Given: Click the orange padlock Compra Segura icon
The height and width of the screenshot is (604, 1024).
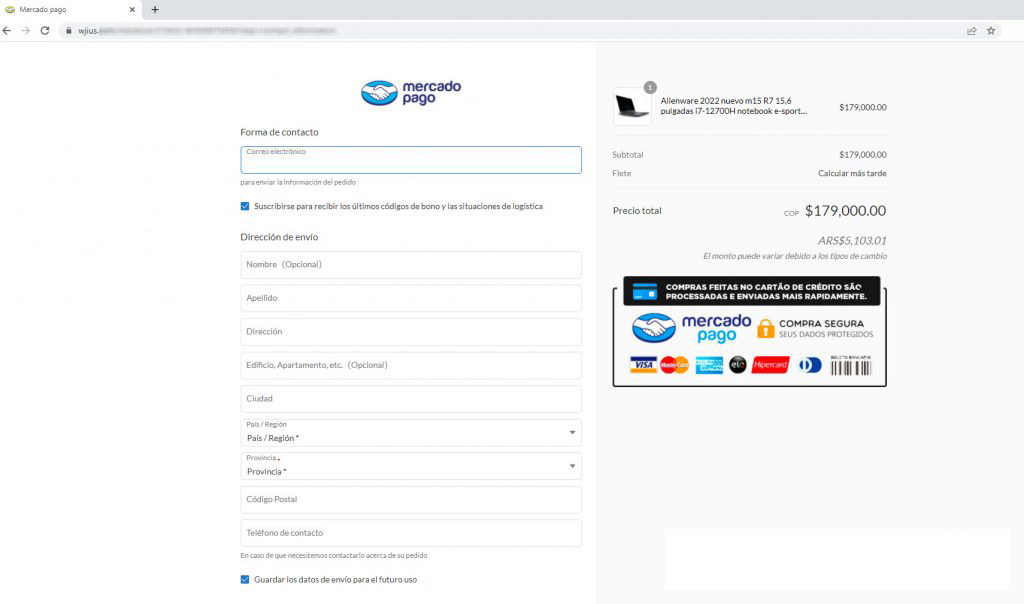Looking at the screenshot, I should (765, 328).
